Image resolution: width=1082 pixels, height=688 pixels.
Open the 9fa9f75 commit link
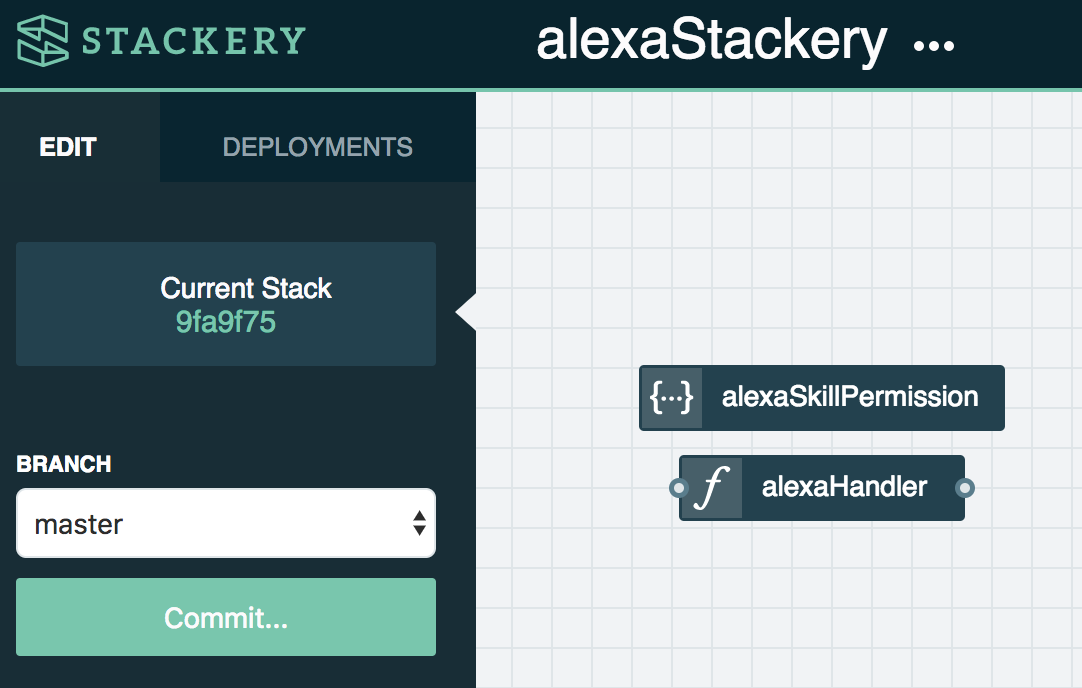coord(226,322)
